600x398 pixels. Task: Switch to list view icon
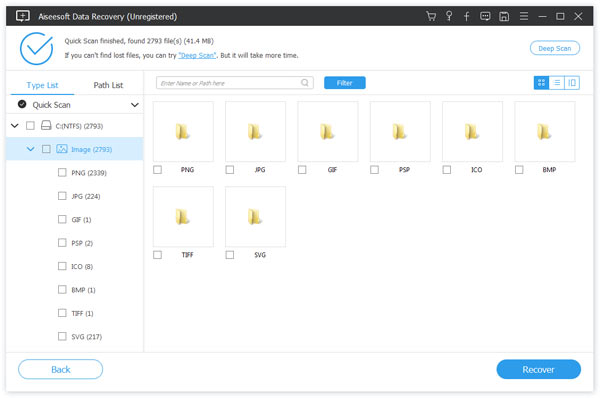[x=557, y=83]
